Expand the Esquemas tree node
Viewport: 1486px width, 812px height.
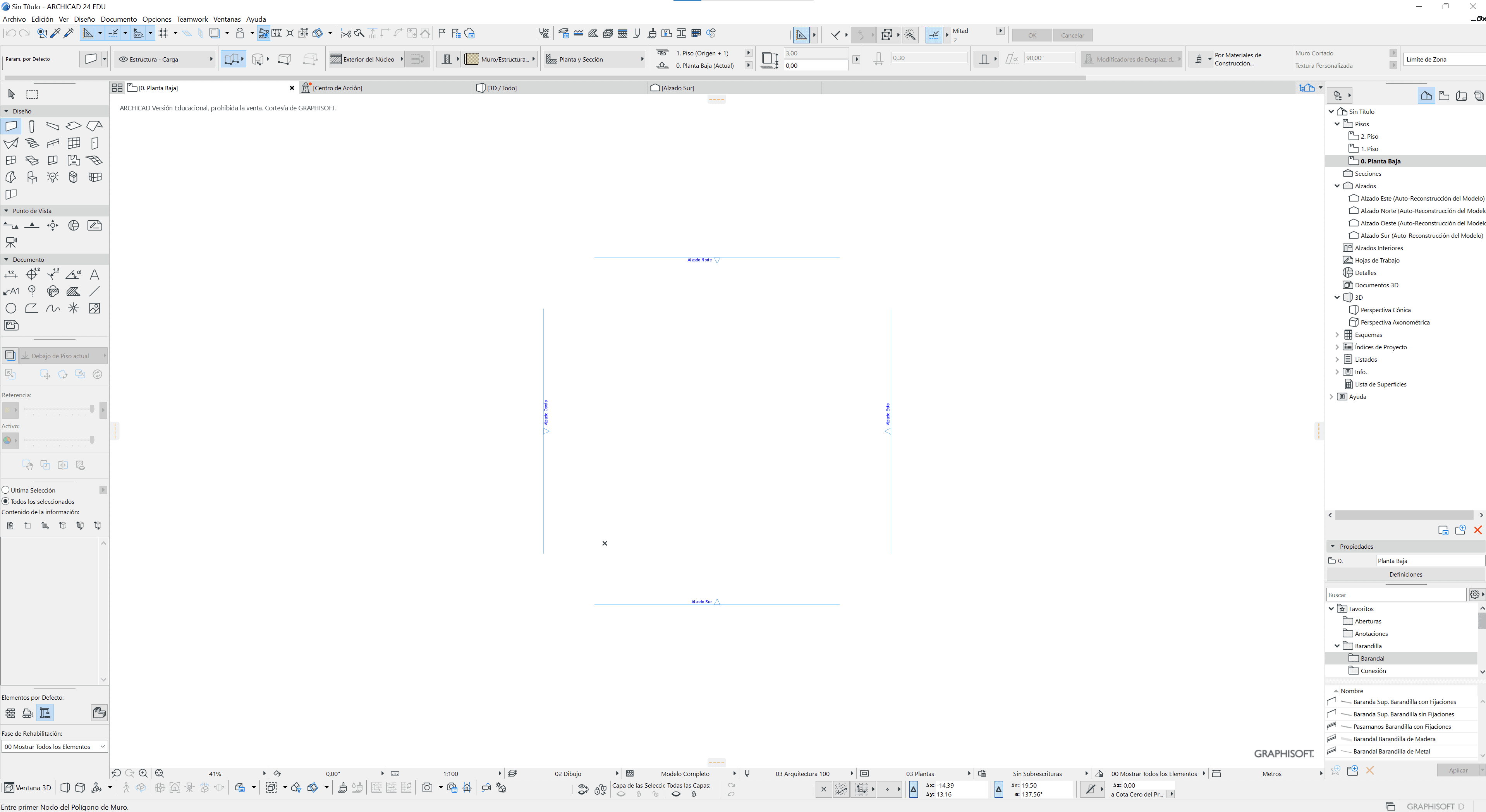1337,335
